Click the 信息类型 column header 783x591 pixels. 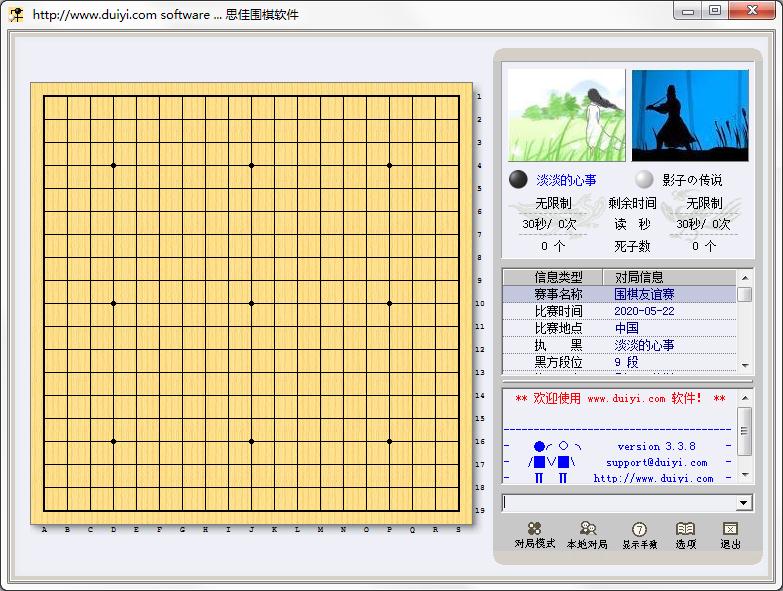pos(558,277)
